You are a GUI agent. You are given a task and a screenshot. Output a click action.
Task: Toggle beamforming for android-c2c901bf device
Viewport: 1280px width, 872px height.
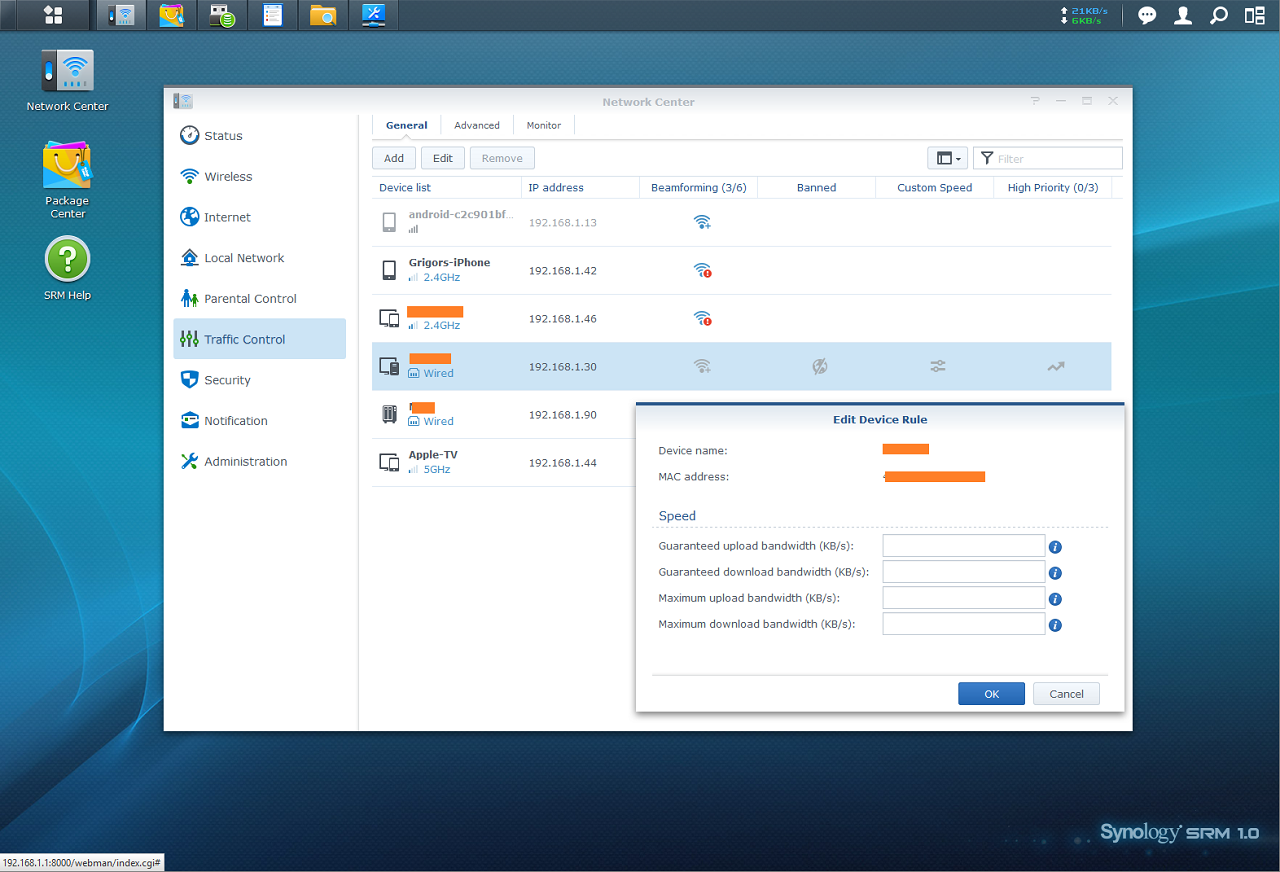tap(702, 222)
